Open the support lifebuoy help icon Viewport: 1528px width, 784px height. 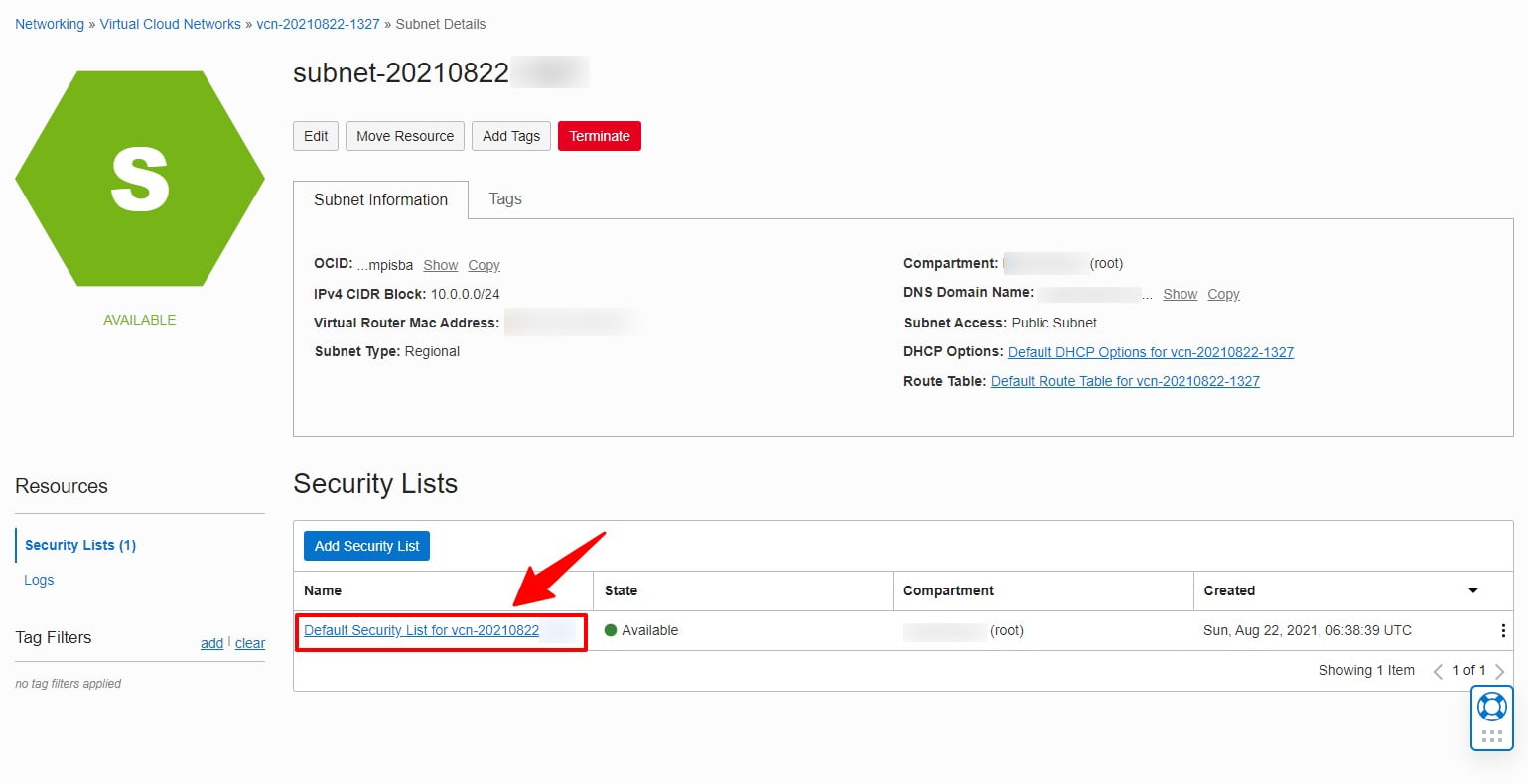(1490, 707)
